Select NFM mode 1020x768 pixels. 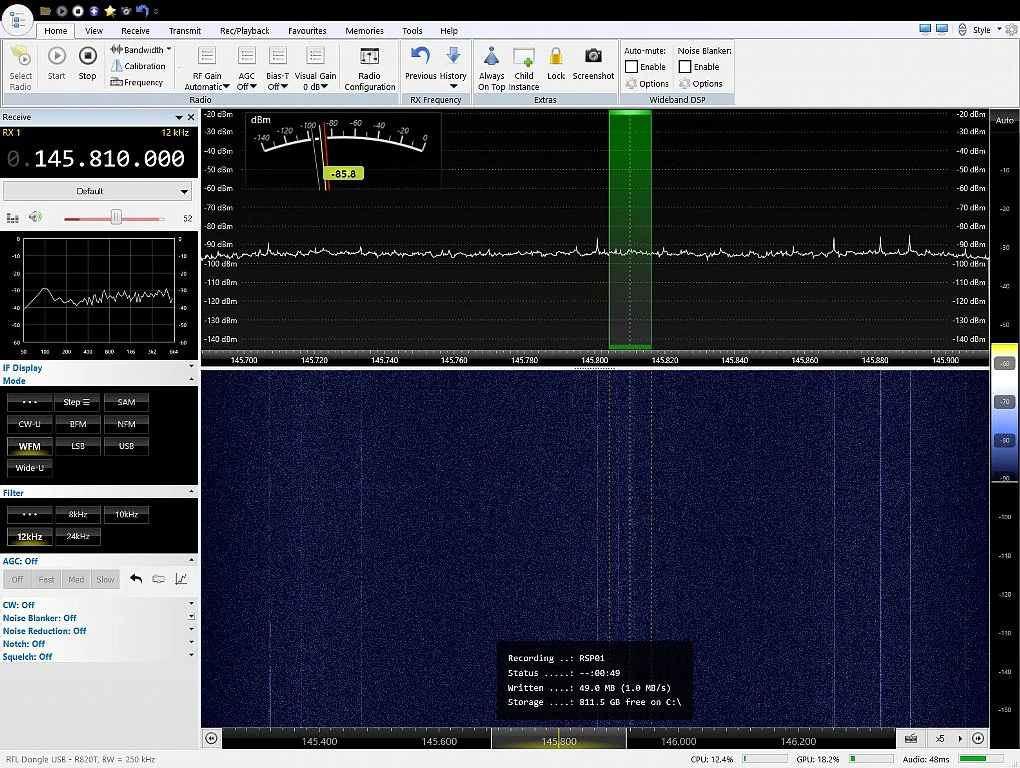click(x=126, y=424)
